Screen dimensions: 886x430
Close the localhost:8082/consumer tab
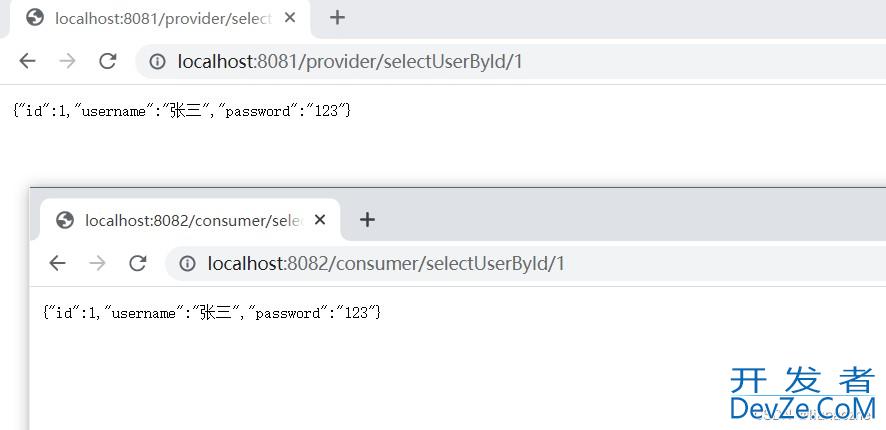[x=320, y=220]
